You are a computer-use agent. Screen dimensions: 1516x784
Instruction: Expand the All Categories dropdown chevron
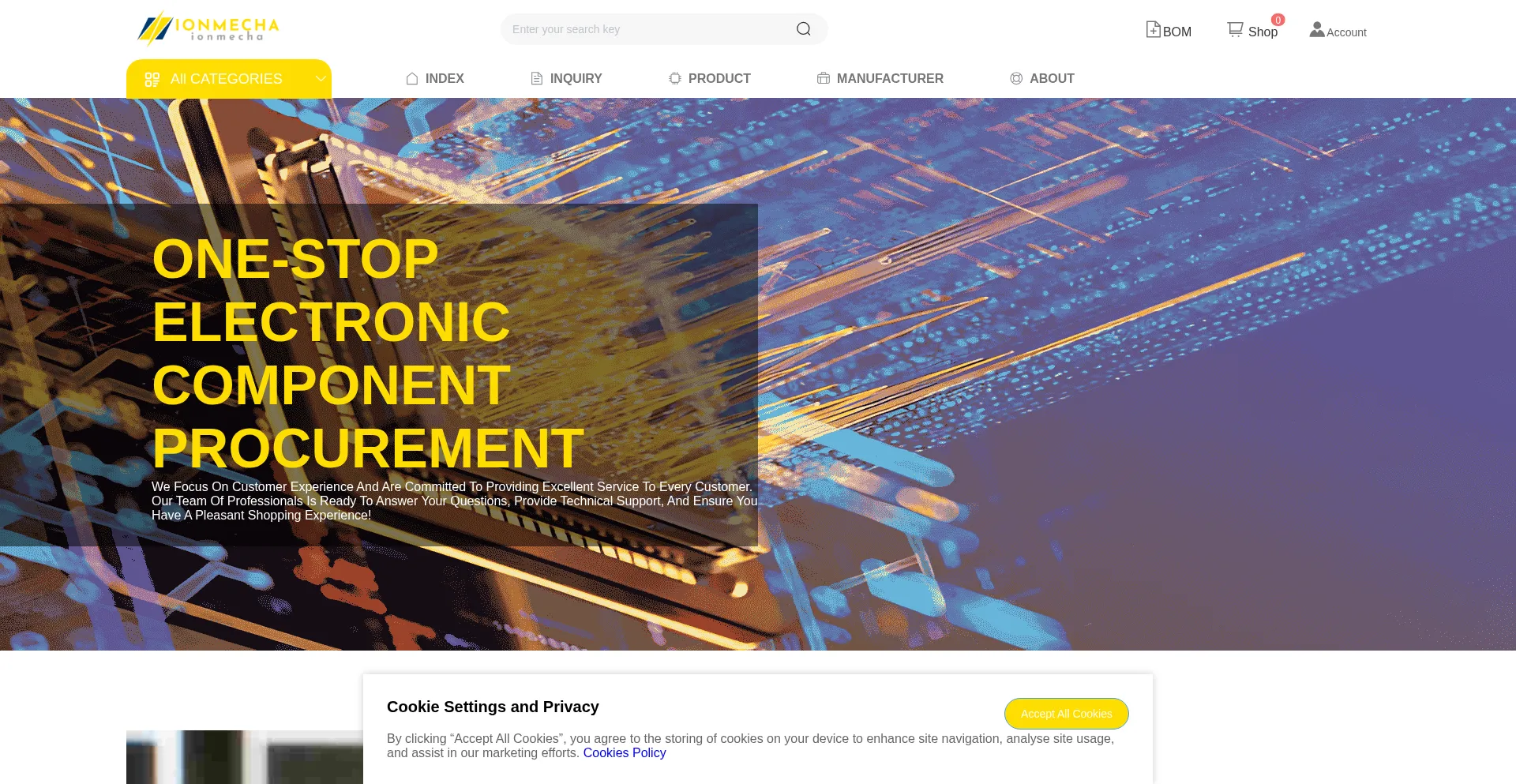[320, 79]
